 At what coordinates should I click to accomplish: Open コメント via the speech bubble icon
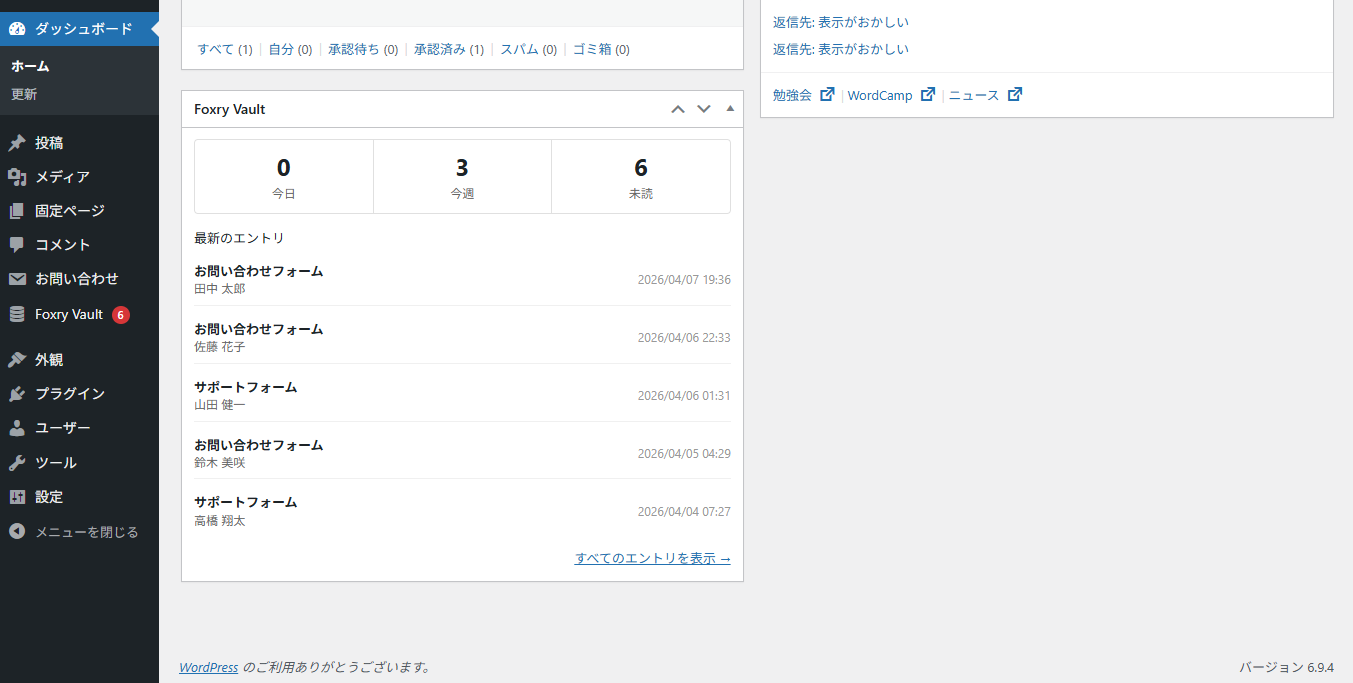click(x=16, y=244)
